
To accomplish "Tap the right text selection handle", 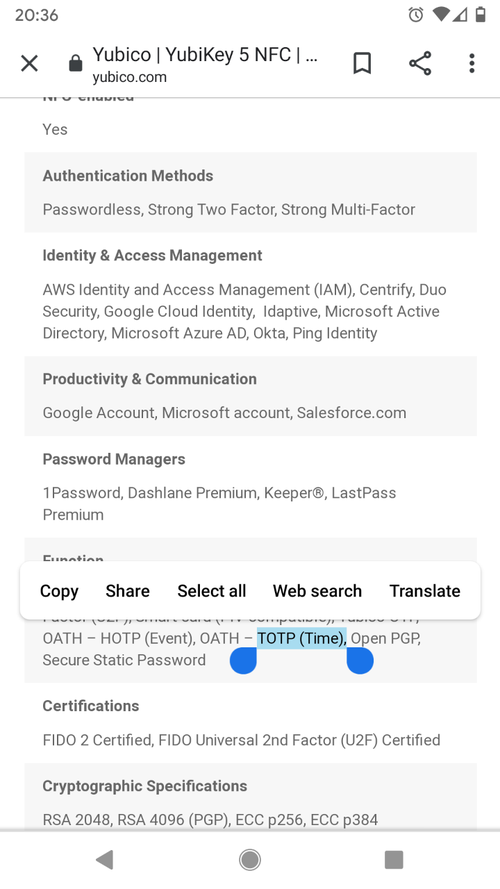I will point(359,661).
